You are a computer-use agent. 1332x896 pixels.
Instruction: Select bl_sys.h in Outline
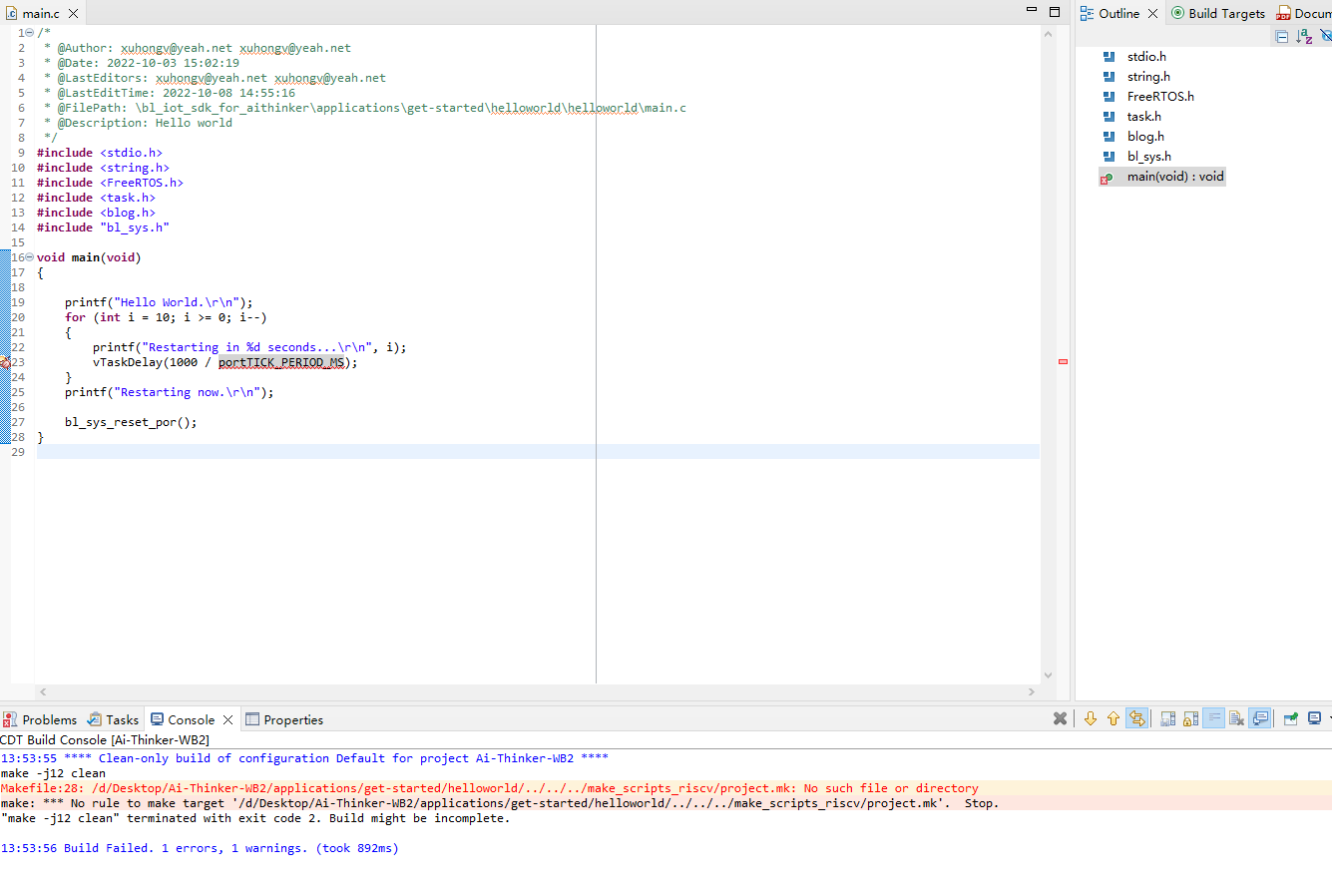point(1149,157)
